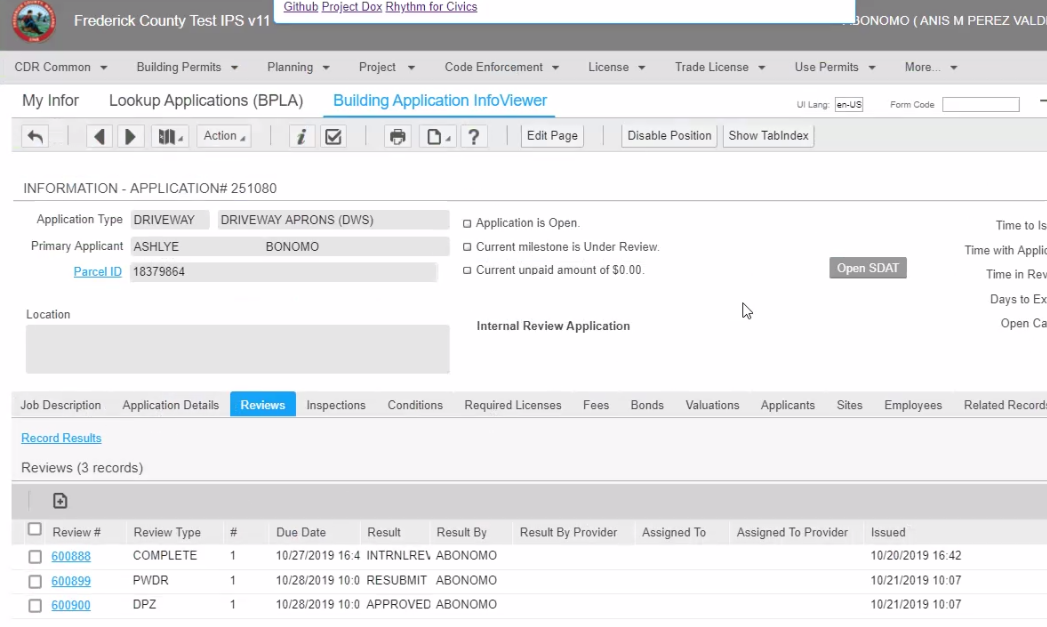Toggle the select-all reviews checkbox

(35, 530)
